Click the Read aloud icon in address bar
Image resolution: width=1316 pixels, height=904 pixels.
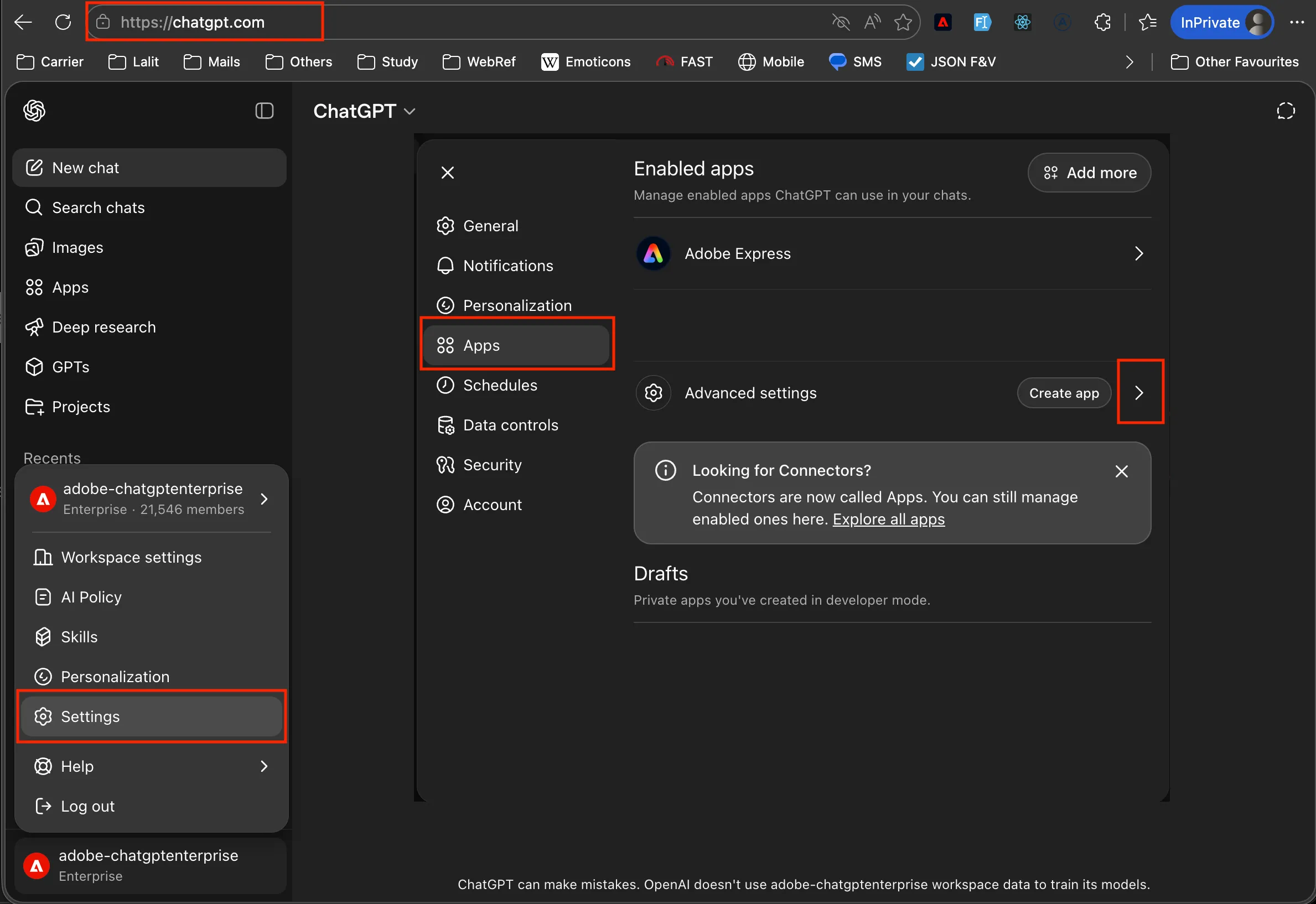[x=872, y=23]
